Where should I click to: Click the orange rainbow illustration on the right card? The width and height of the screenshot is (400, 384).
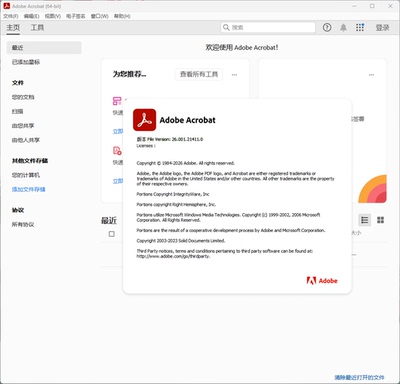click(373, 189)
